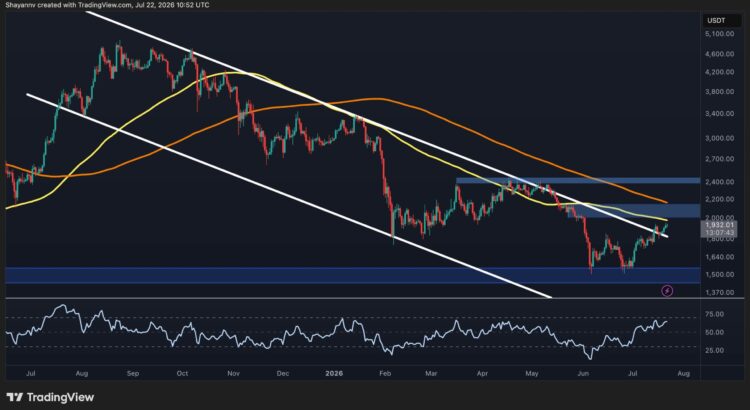Click the Oct time axis label
Viewport: 750px width, 410px height.
pos(182,374)
